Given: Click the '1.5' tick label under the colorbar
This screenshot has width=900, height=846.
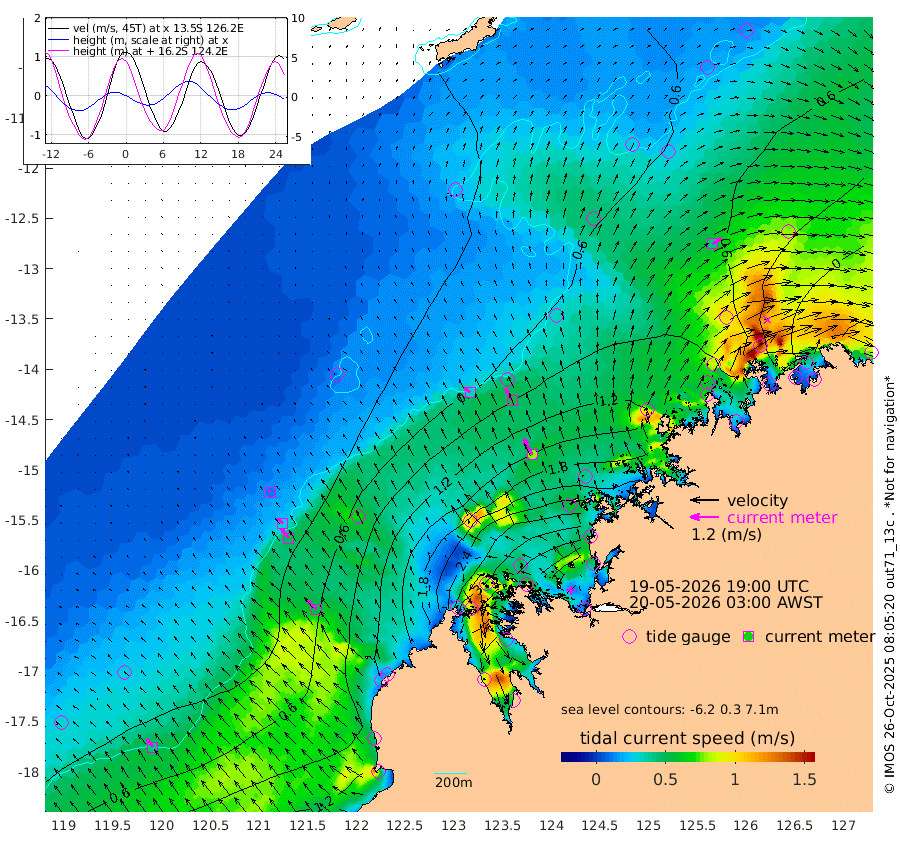Looking at the screenshot, I should pyautogui.click(x=804, y=779).
